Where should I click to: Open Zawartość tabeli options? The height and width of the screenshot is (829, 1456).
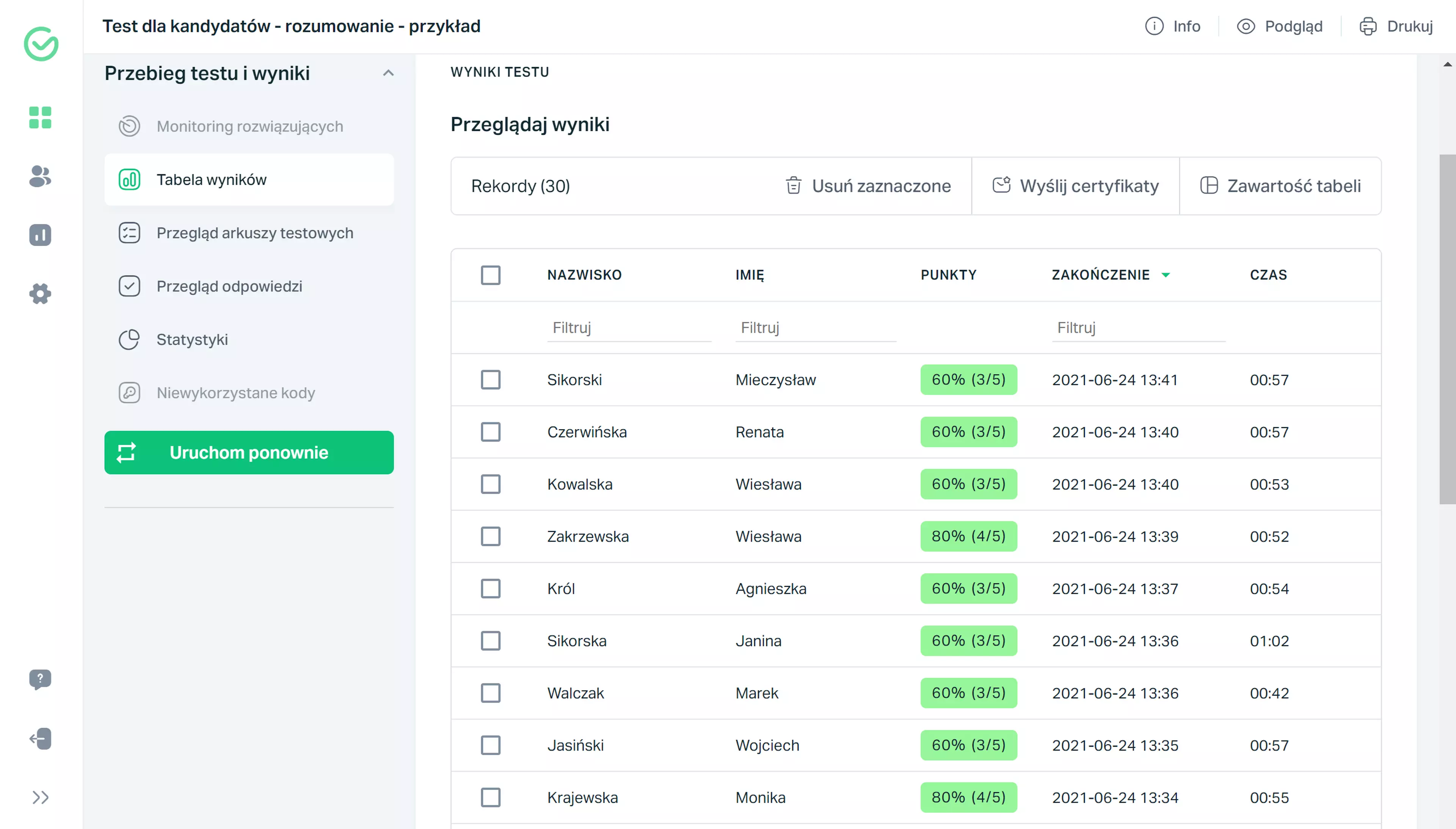[x=1280, y=186]
